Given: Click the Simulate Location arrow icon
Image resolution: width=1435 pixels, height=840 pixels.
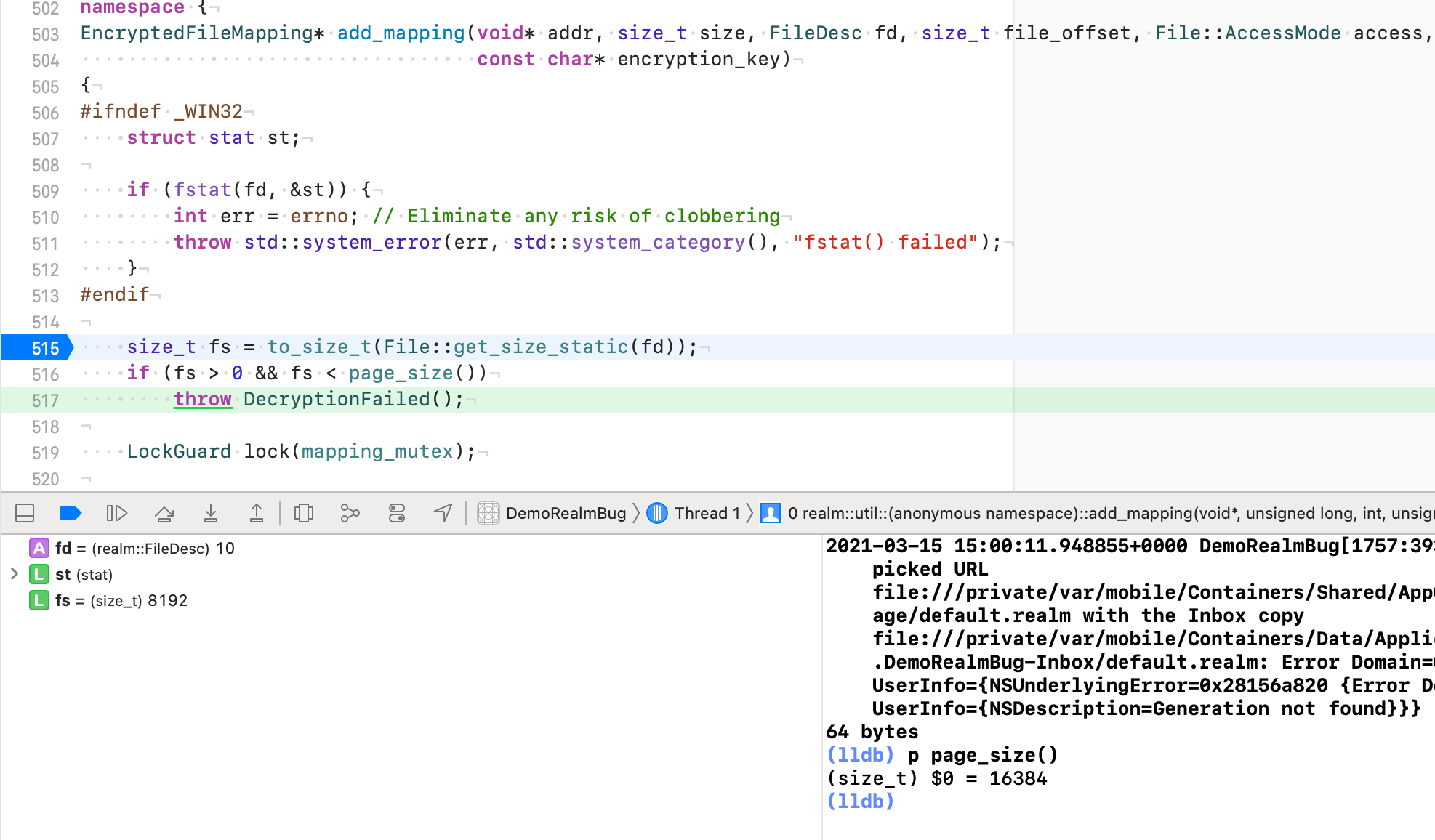Looking at the screenshot, I should click(443, 514).
